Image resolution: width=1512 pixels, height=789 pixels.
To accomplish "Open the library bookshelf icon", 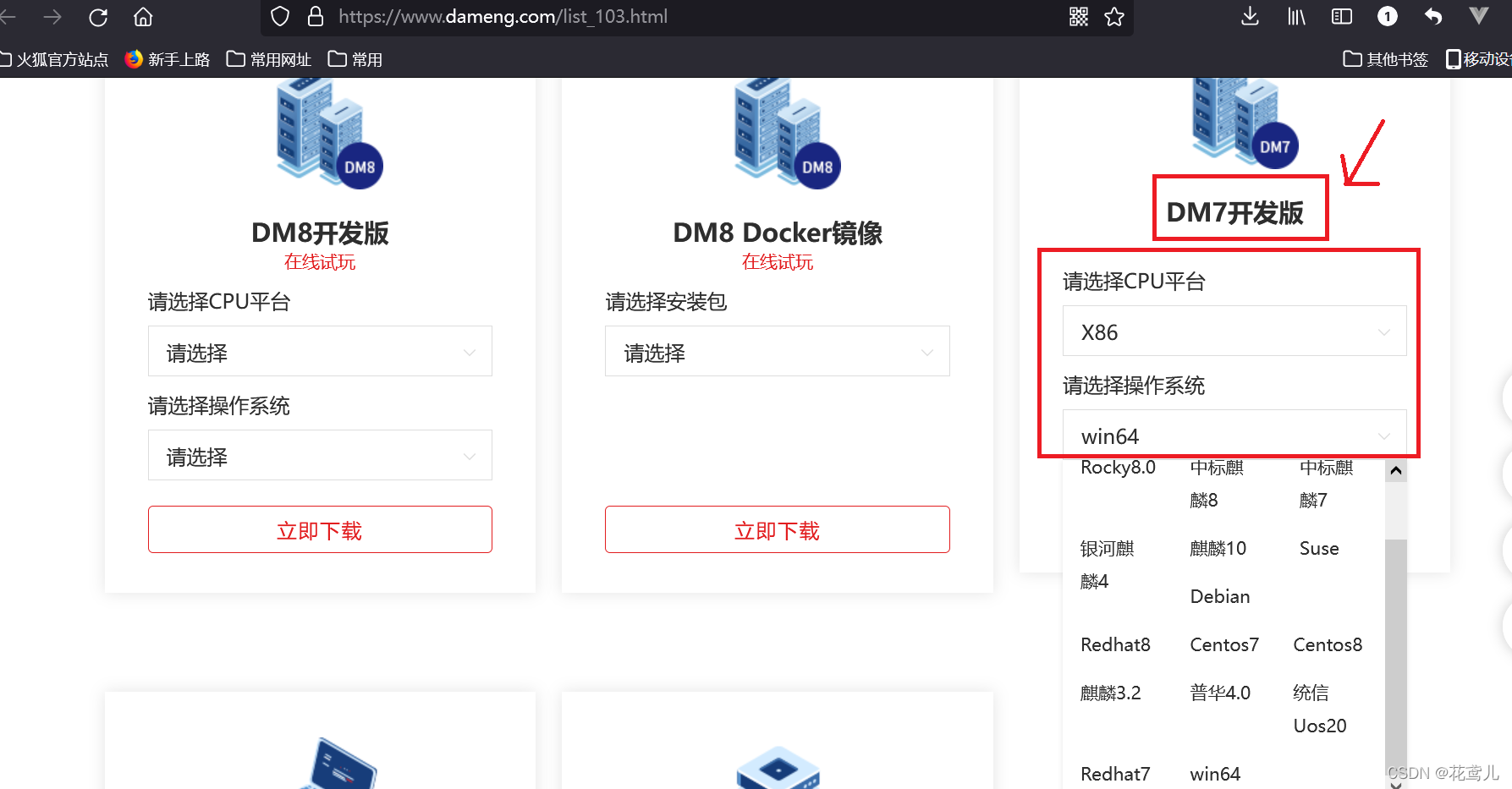I will click(1296, 17).
